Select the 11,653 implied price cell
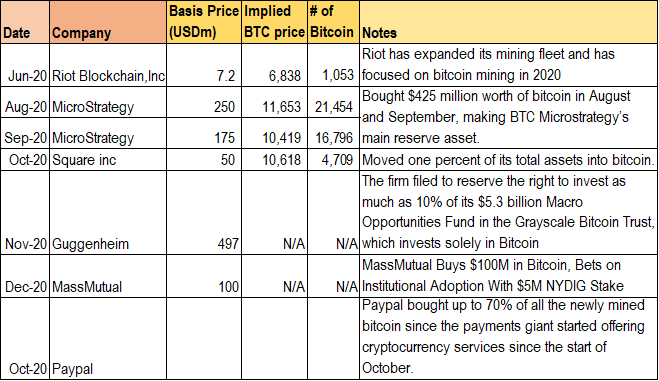Viewport: 659px width, 381px height. pyautogui.click(x=274, y=102)
